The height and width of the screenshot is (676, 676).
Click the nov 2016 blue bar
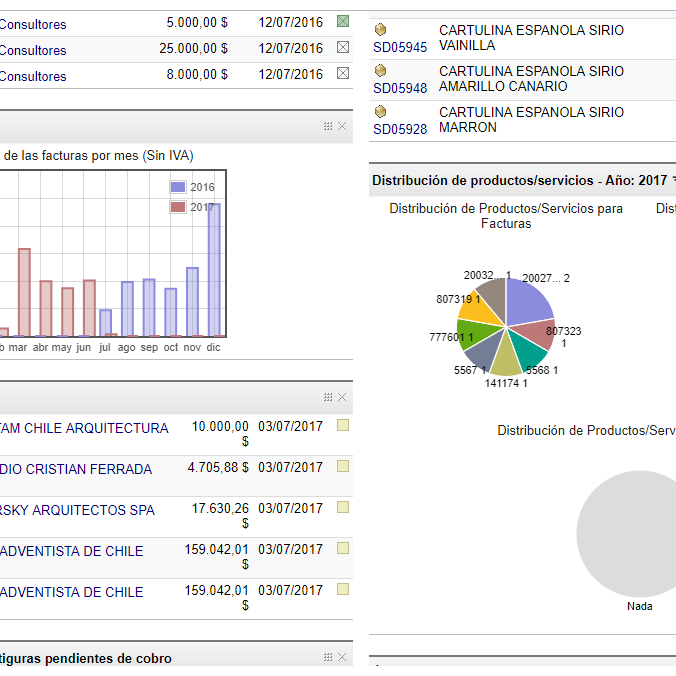[x=192, y=301]
